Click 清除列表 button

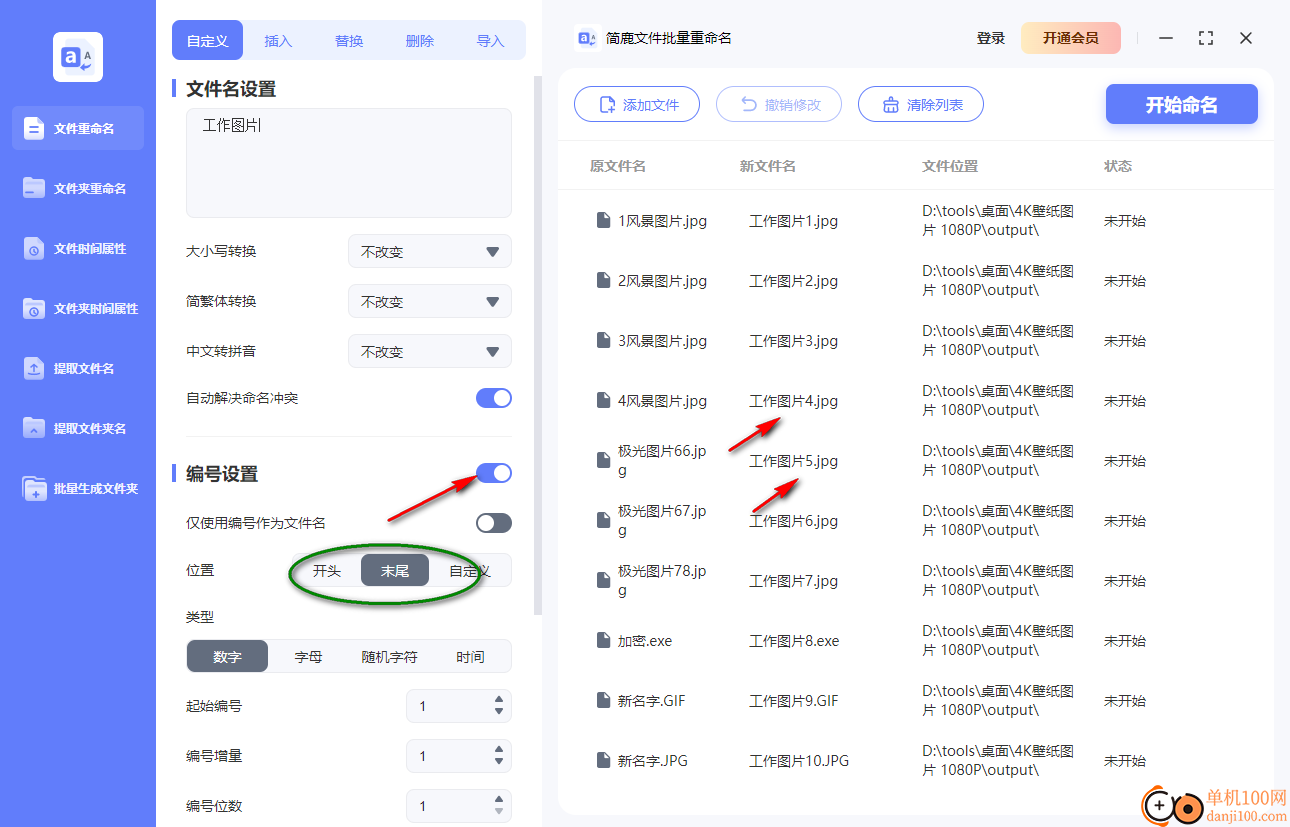click(x=921, y=104)
